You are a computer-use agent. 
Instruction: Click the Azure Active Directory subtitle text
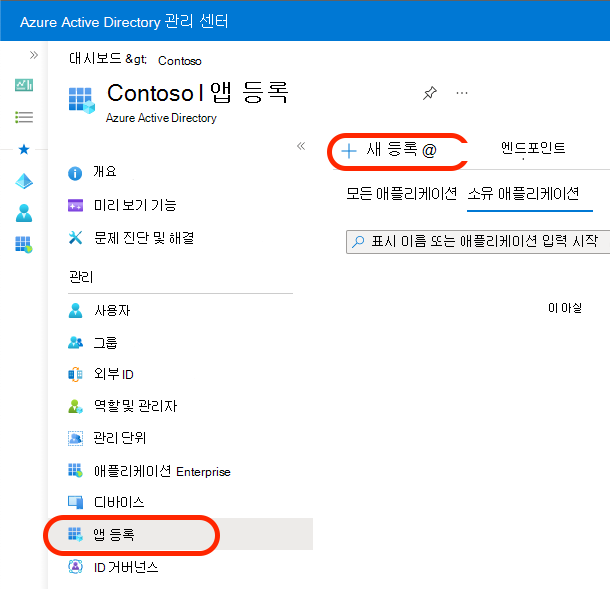pos(161,117)
